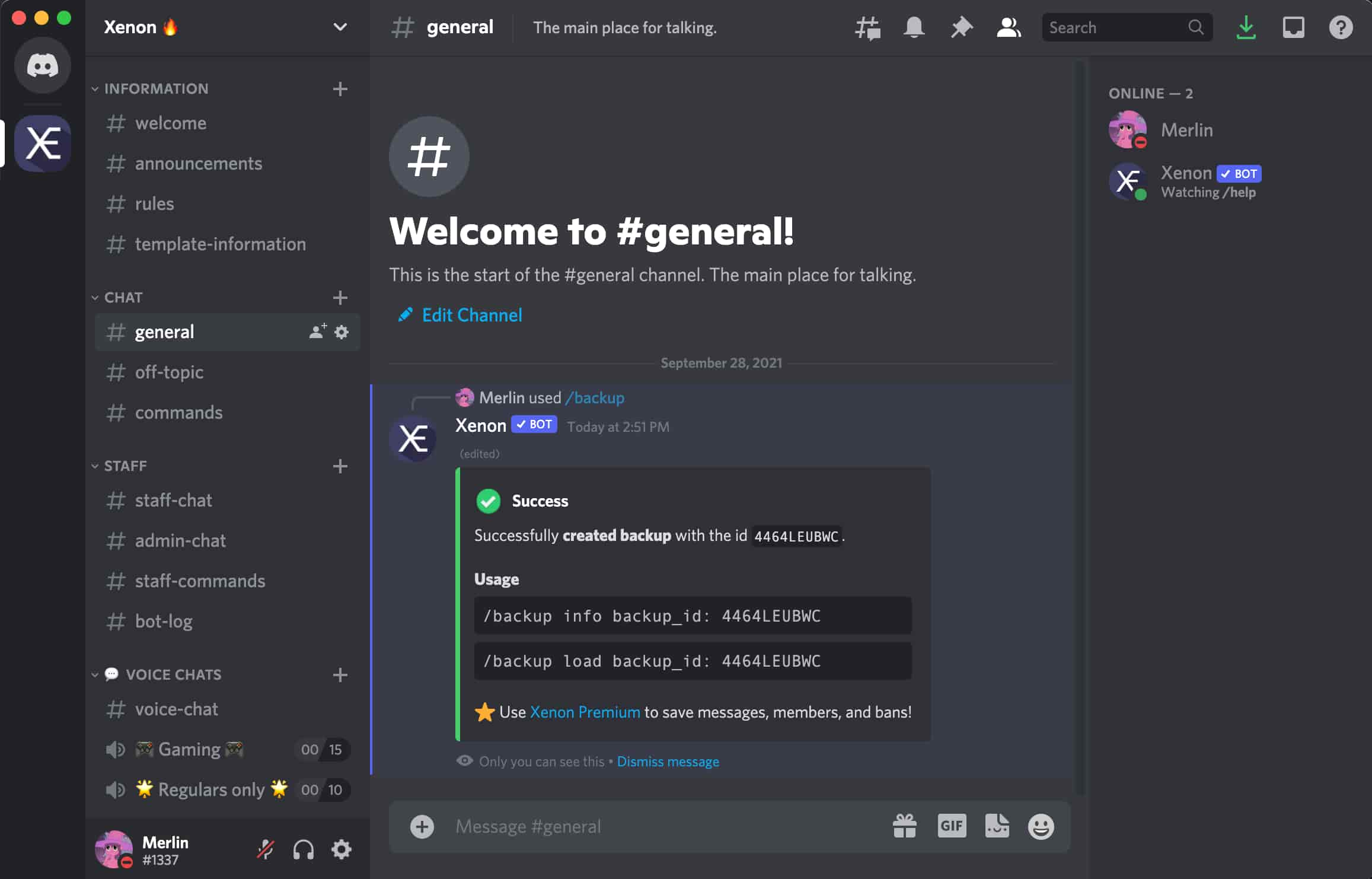Select the #announcements channel
Image resolution: width=1372 pixels, height=879 pixels.
tap(198, 162)
